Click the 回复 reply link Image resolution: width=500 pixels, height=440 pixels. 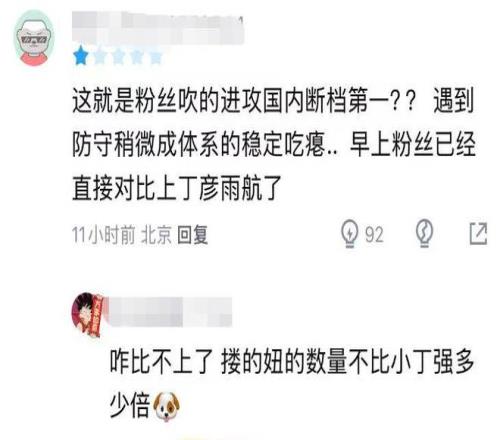click(192, 235)
